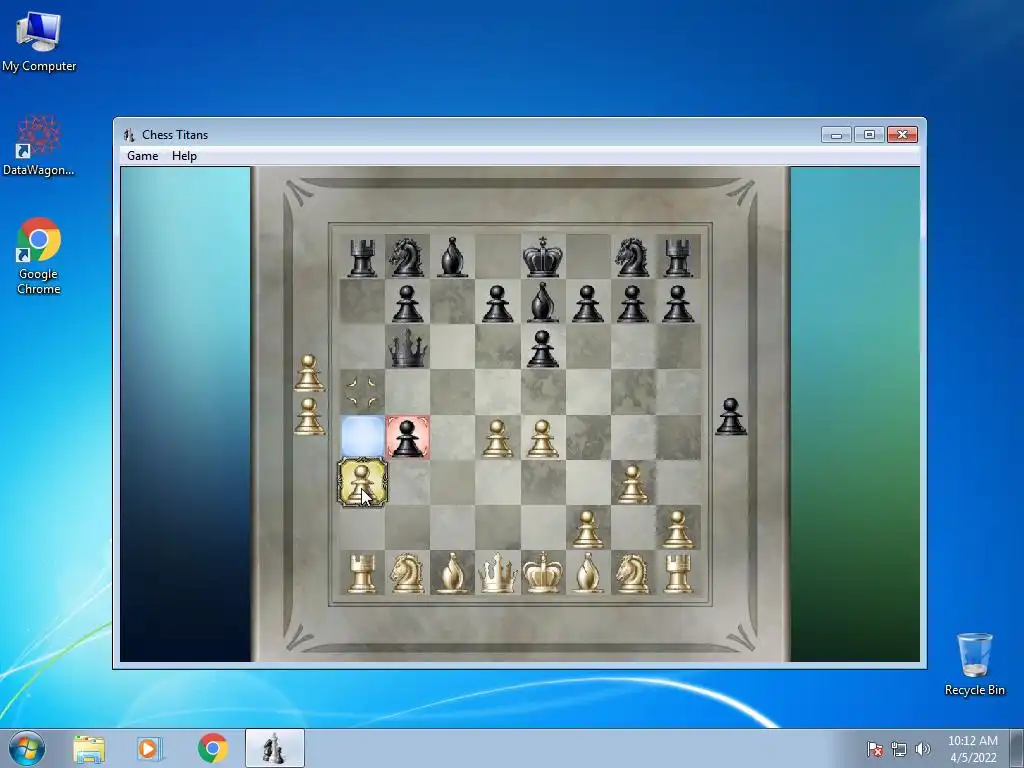Click the black pawn on h7

[x=678, y=303]
